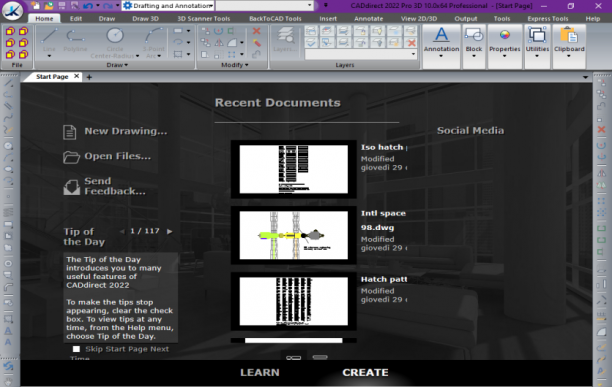Switch to the CREATE section
This screenshot has height=387, width=612.
[x=365, y=373]
